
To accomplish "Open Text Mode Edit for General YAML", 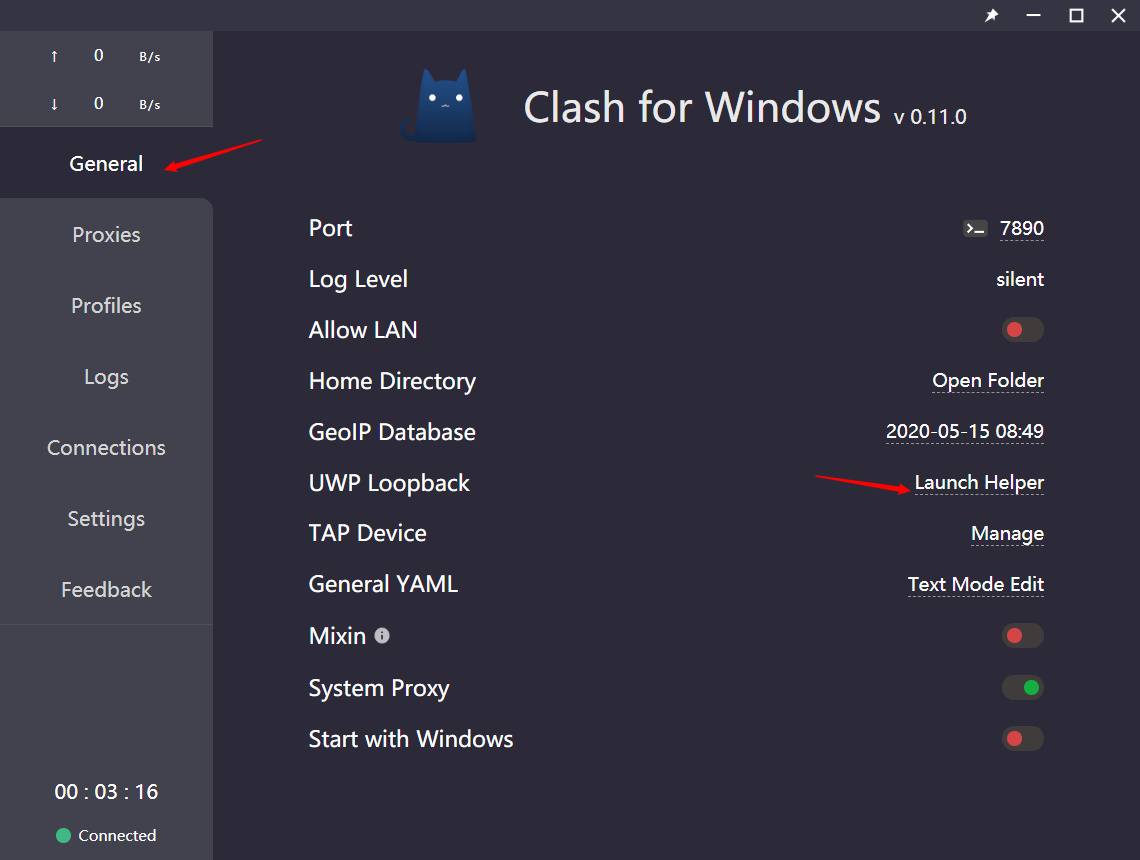I will pyautogui.click(x=975, y=584).
